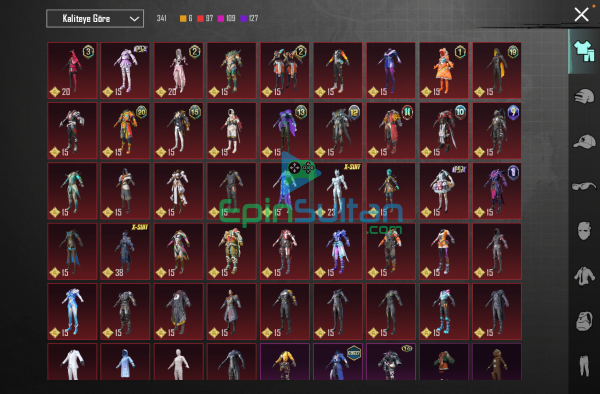Select the orange robe outfit with badge 20
600x394 pixels.
pos(125,130)
